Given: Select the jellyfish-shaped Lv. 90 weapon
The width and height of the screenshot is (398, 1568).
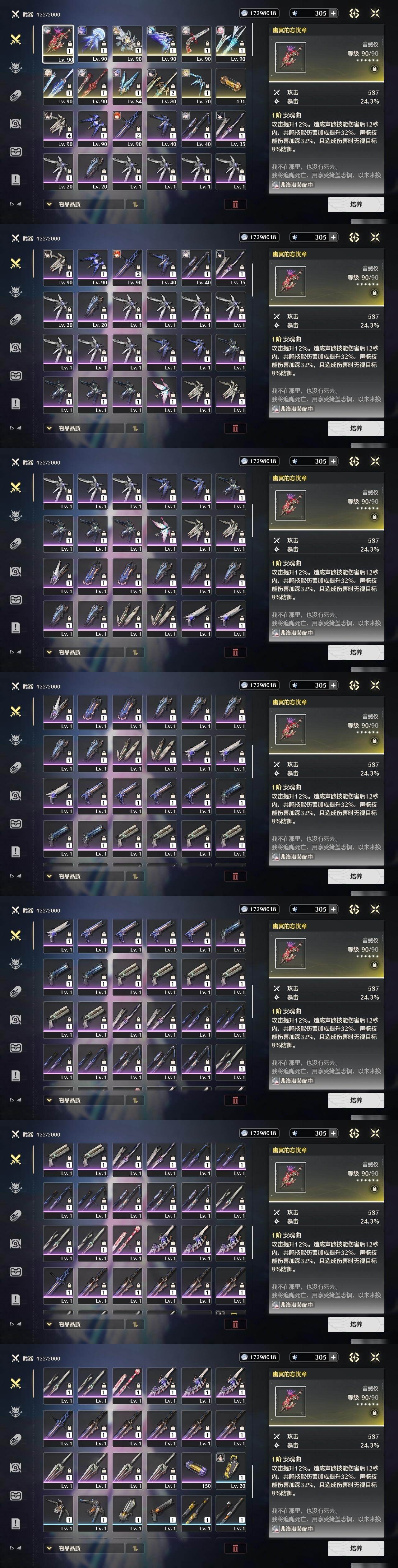Looking at the screenshot, I should tap(92, 44).
